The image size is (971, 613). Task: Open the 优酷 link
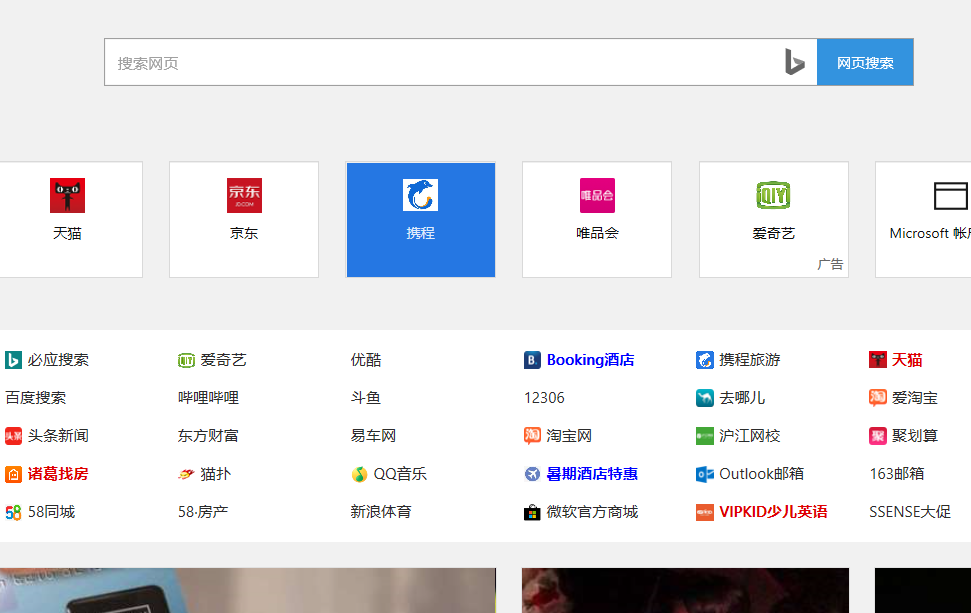(x=366, y=360)
